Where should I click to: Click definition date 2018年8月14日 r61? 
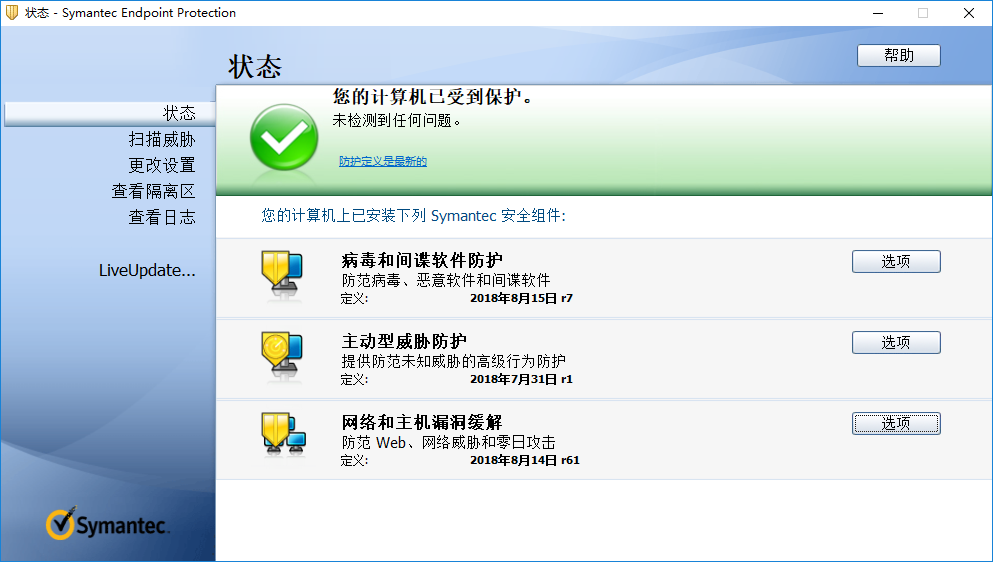click(x=525, y=460)
